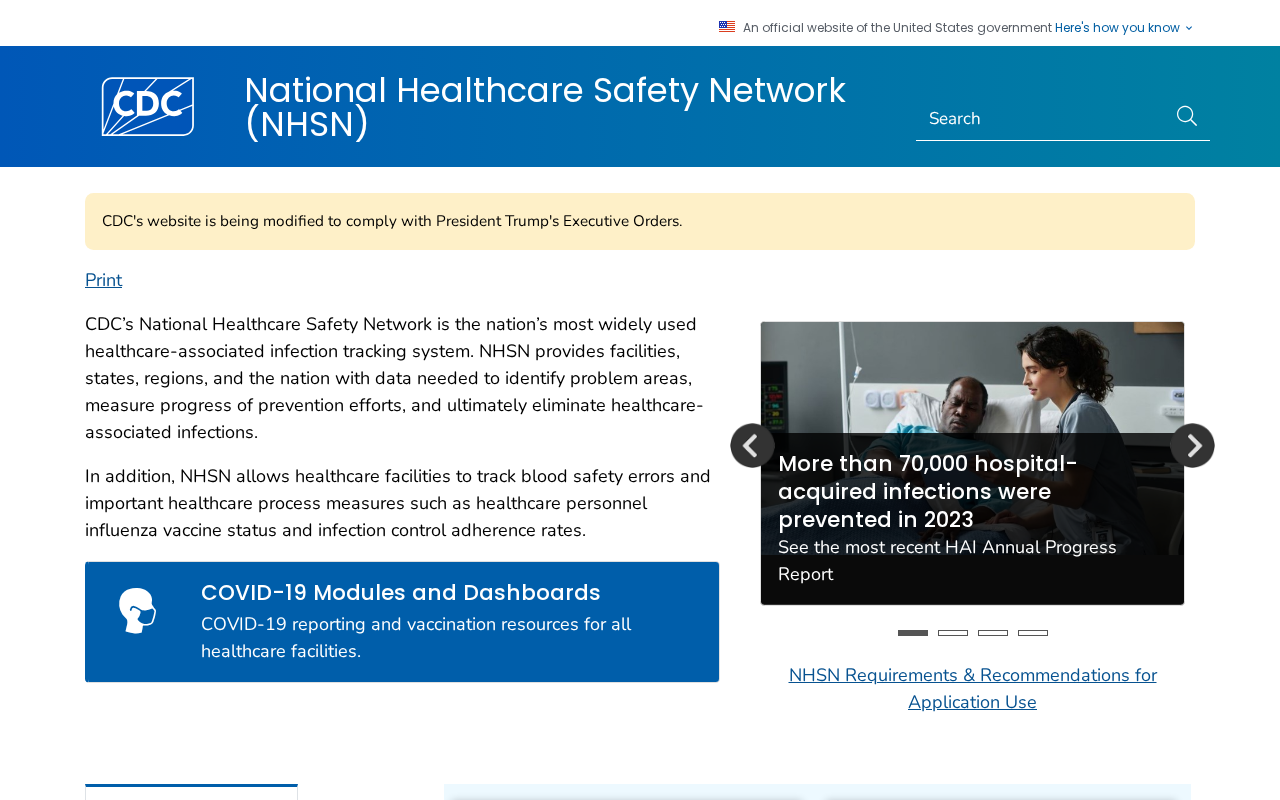This screenshot has height=800, width=1280.
Task: Expand "Here's how you know" dropdown
Action: (1124, 28)
